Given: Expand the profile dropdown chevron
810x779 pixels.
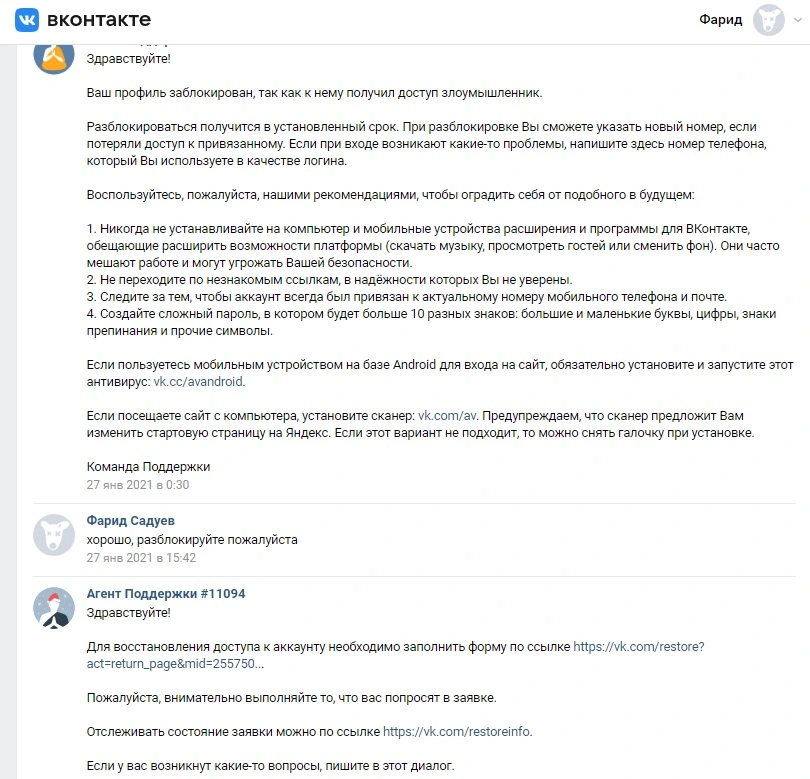Looking at the screenshot, I should (798, 20).
